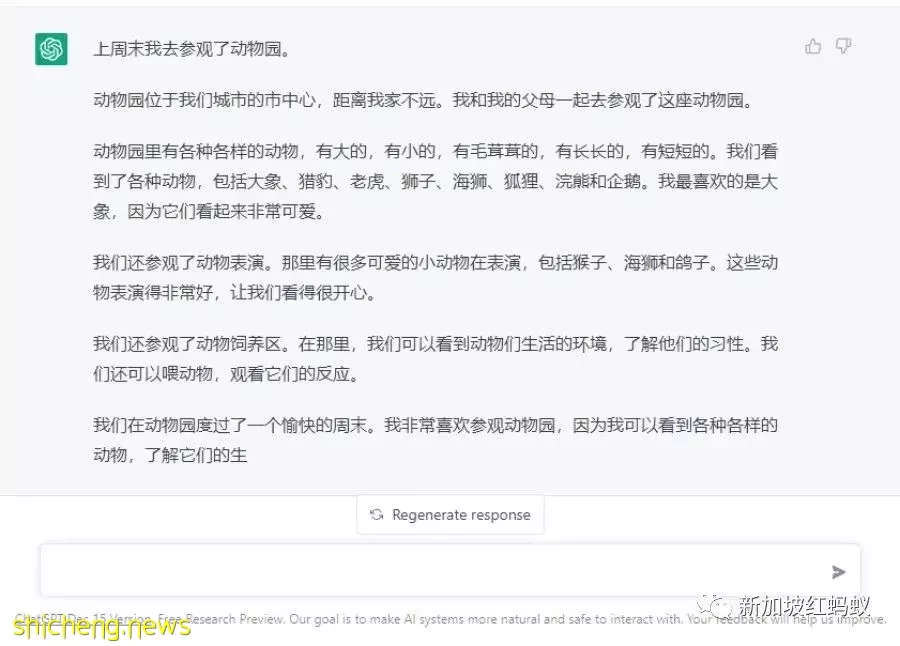Click the Free Research Preview footer text
Screen dimensions: 900x646
pyautogui.click(x=220, y=619)
